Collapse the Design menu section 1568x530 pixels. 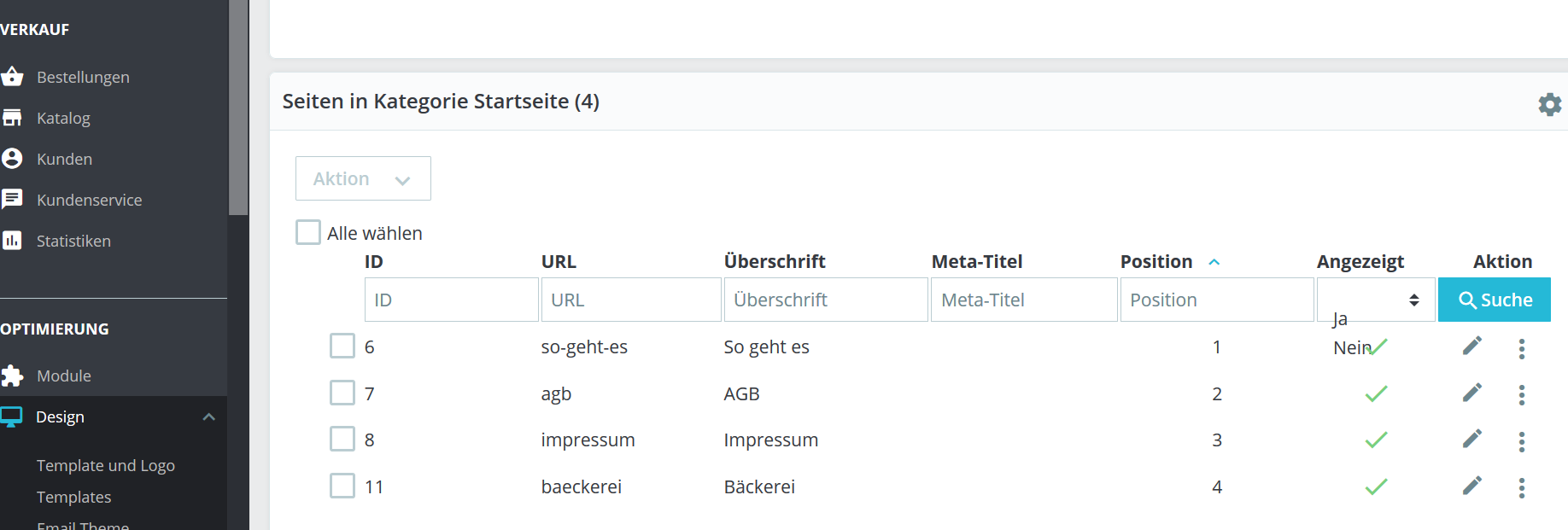click(208, 416)
